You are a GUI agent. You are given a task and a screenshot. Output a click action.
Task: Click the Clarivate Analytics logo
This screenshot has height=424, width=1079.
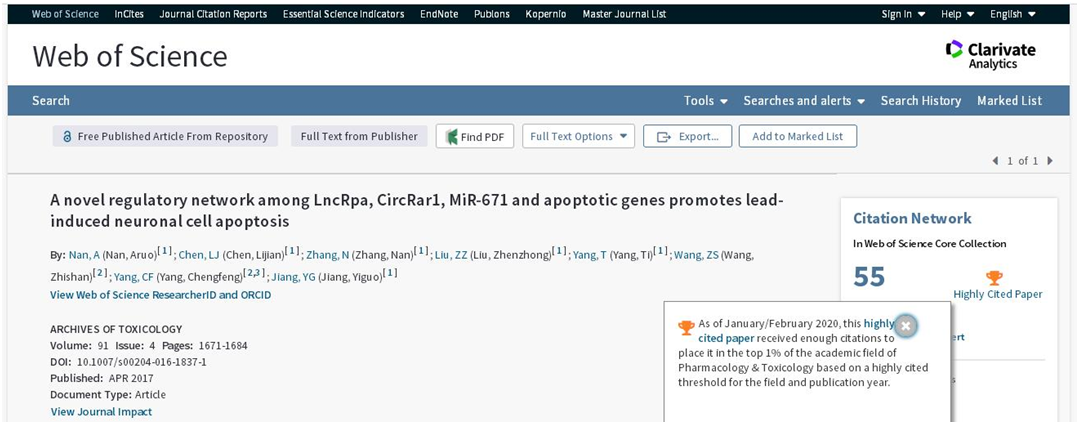point(990,55)
